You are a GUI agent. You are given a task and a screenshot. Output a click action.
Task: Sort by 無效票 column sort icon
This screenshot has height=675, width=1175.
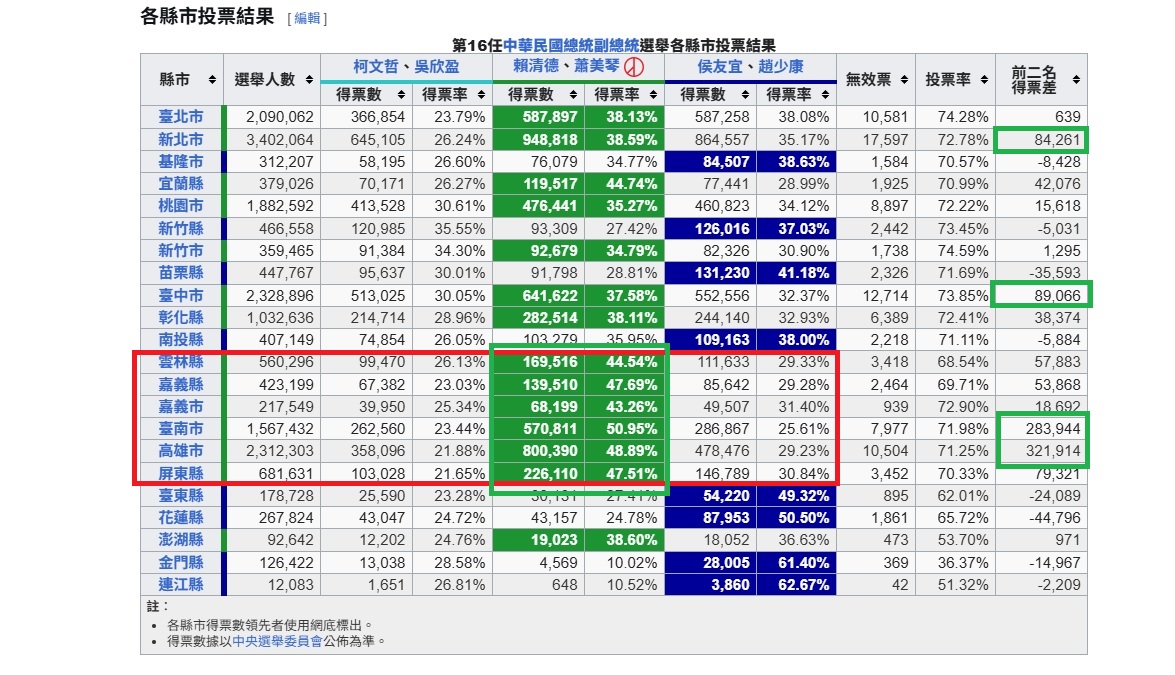pyautogui.click(x=903, y=79)
